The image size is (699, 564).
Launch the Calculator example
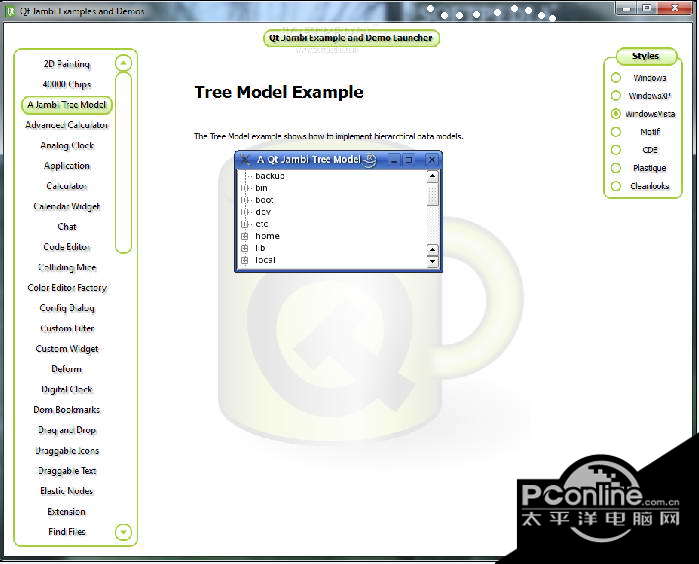[67, 186]
